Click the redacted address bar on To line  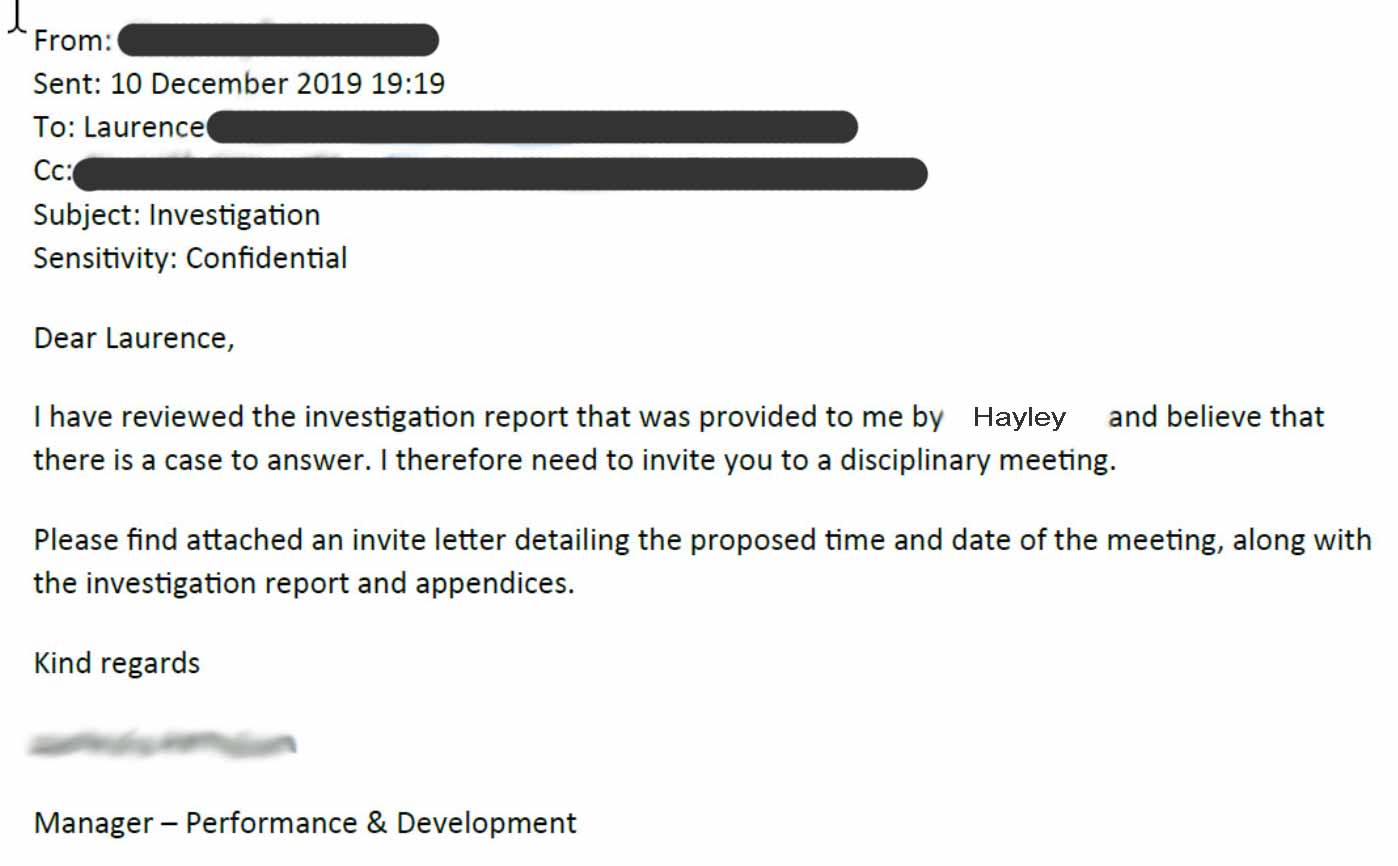(532, 127)
